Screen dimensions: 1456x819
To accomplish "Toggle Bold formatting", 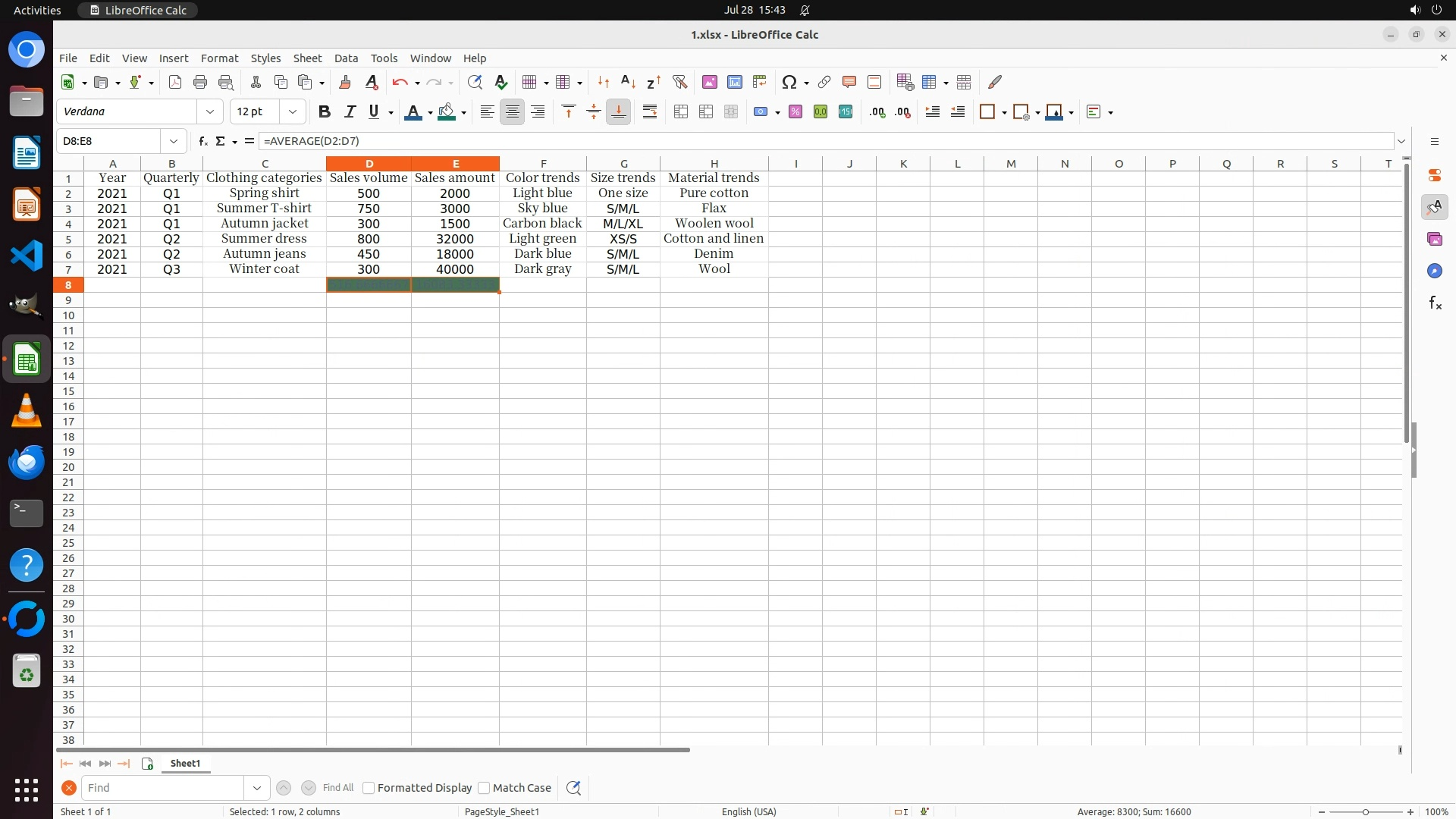I will click(x=325, y=112).
